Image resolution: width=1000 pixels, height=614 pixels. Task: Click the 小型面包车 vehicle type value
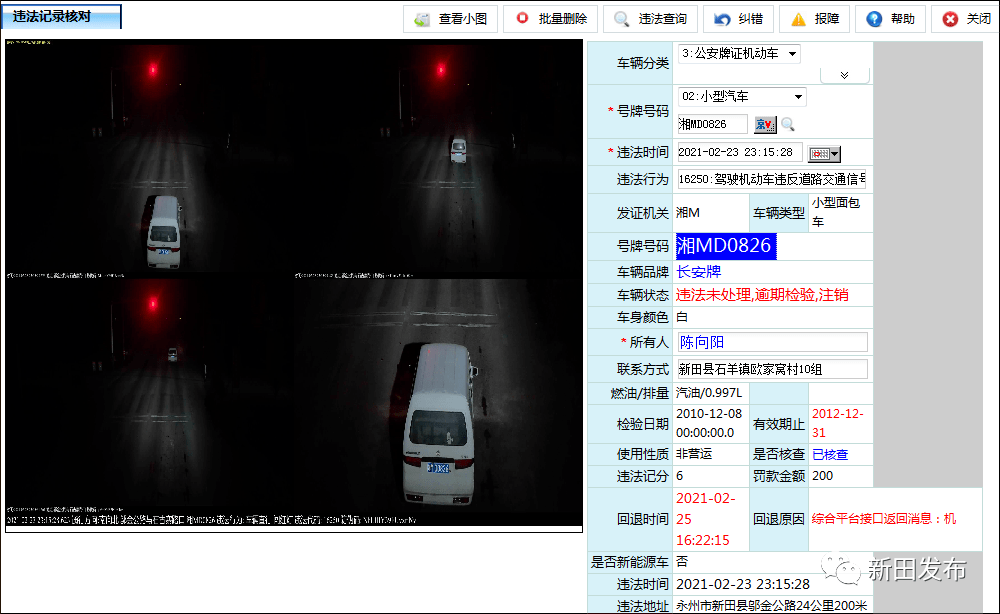point(836,212)
